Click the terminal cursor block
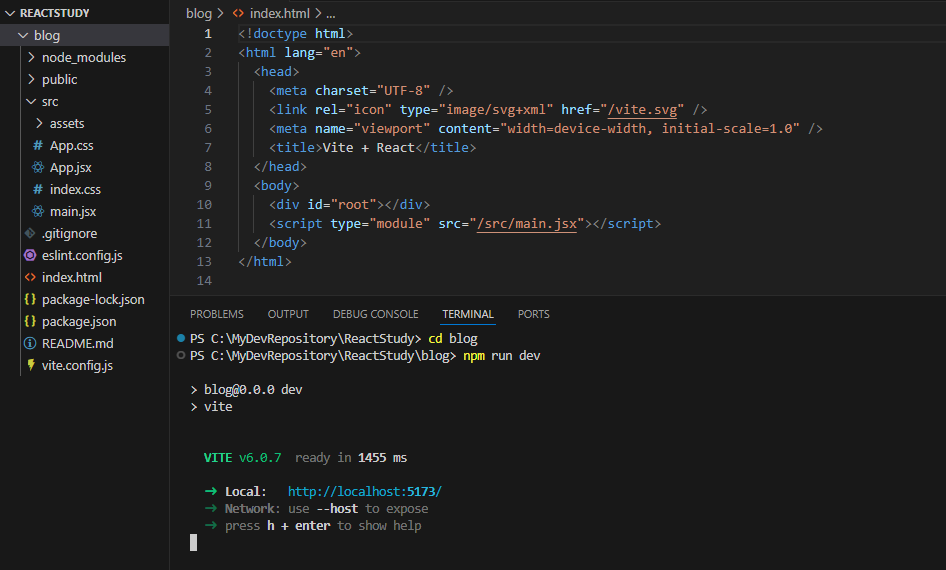 194,542
